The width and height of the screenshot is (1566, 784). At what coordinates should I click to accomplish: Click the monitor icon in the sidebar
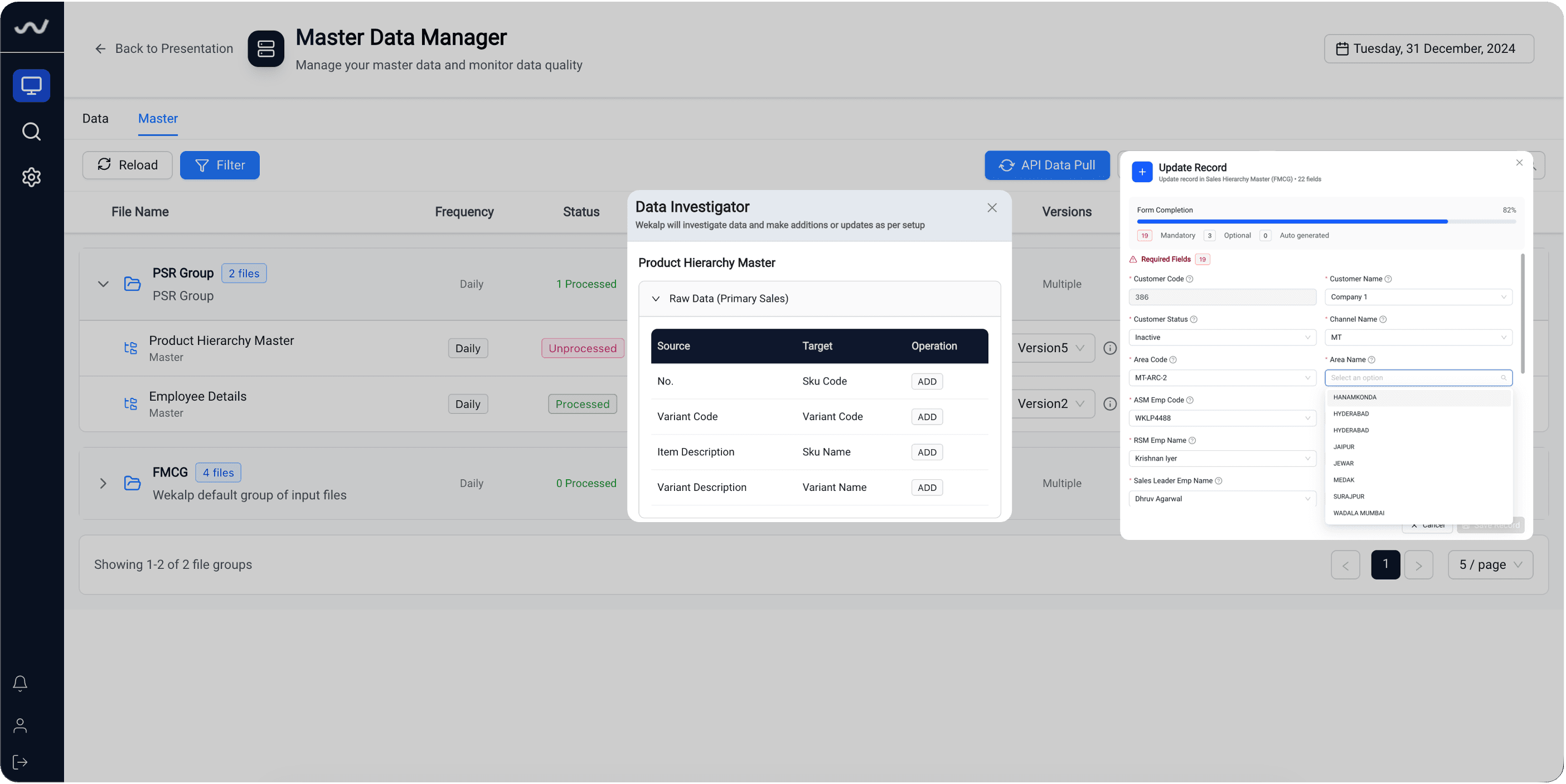(x=32, y=86)
